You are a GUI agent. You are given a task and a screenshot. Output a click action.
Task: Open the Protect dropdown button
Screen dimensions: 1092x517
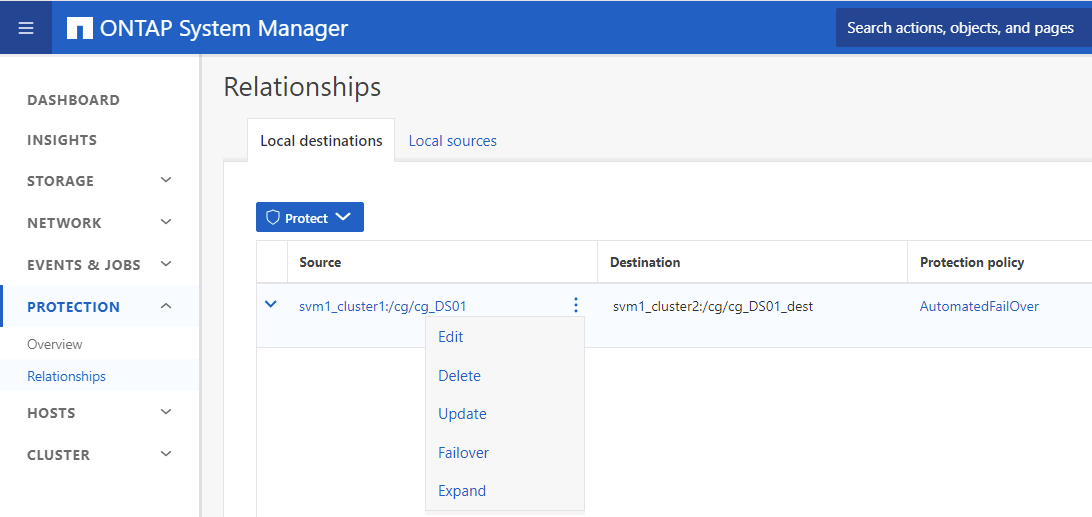click(x=310, y=218)
